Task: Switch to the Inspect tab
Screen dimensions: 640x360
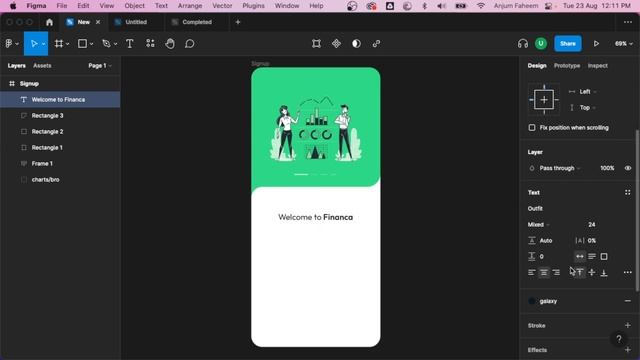Action: point(598,65)
